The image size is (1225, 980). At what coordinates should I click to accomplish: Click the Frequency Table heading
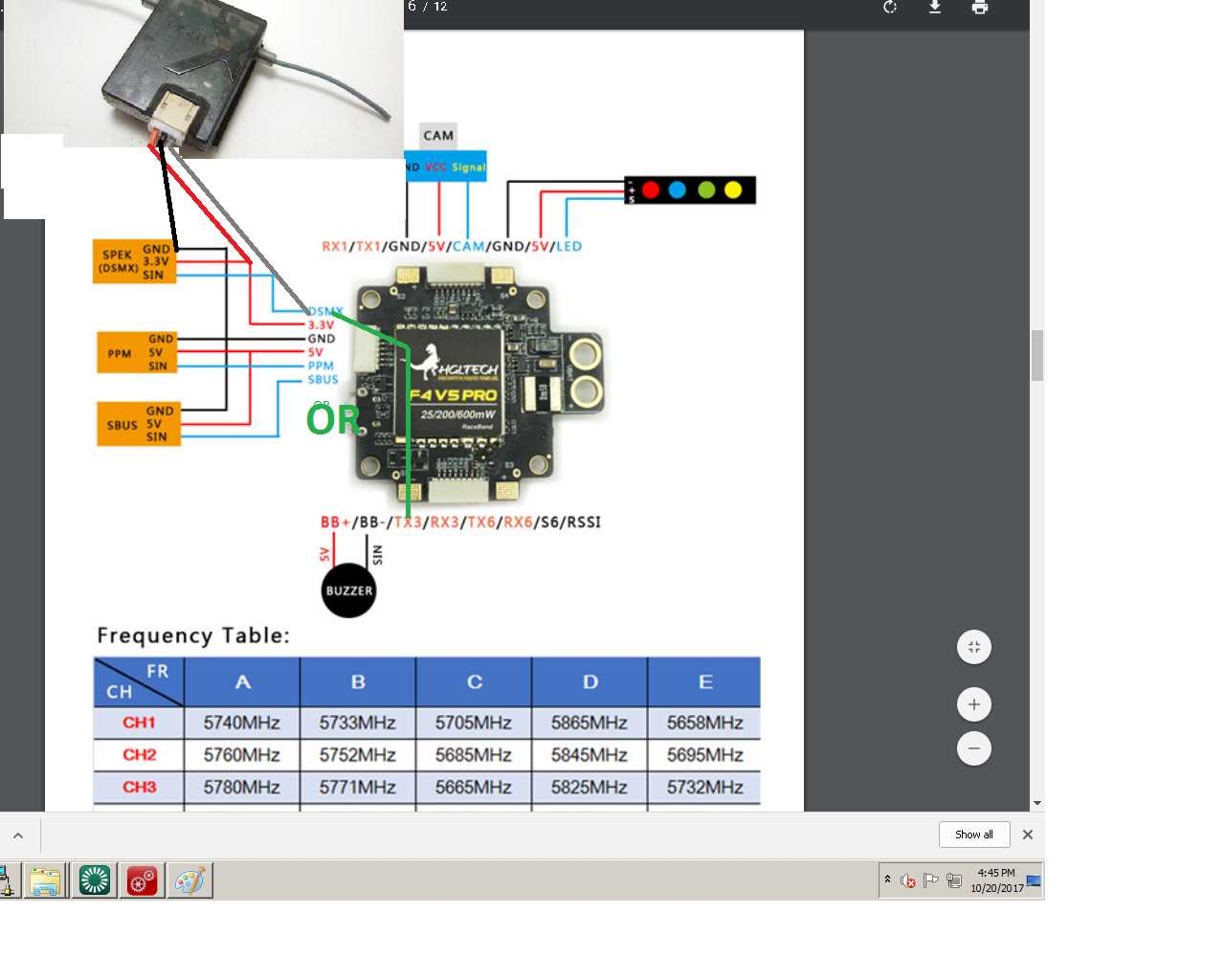click(x=192, y=635)
